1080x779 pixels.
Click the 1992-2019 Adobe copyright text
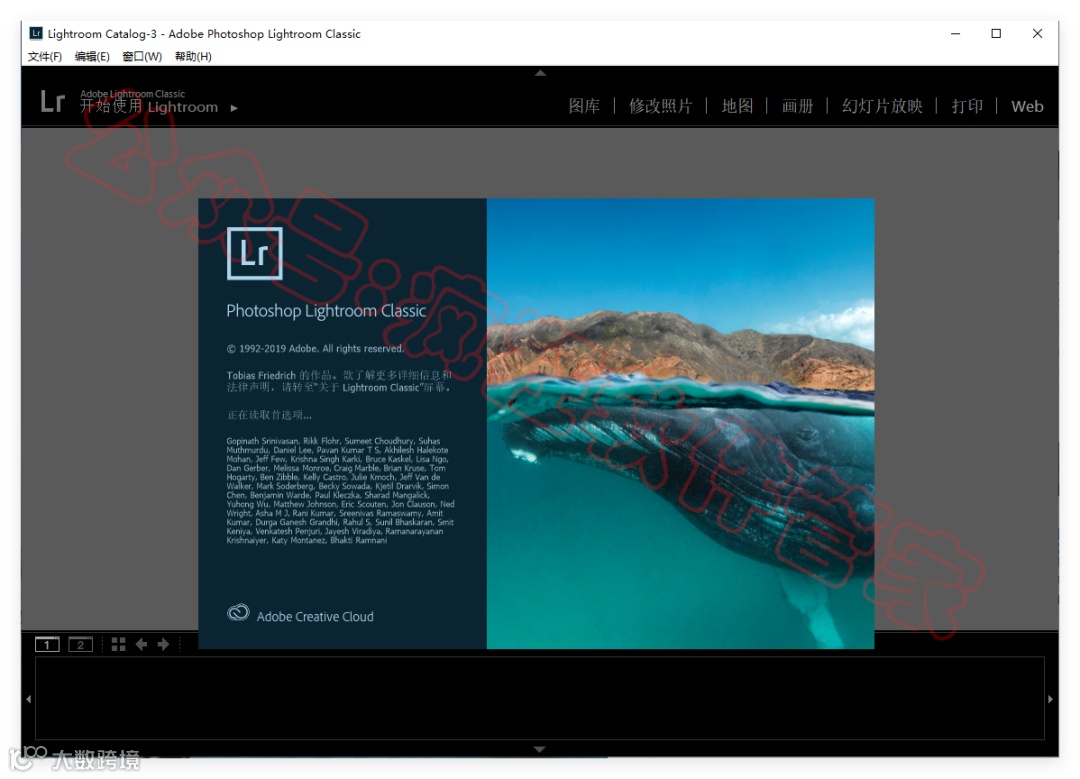tap(315, 349)
